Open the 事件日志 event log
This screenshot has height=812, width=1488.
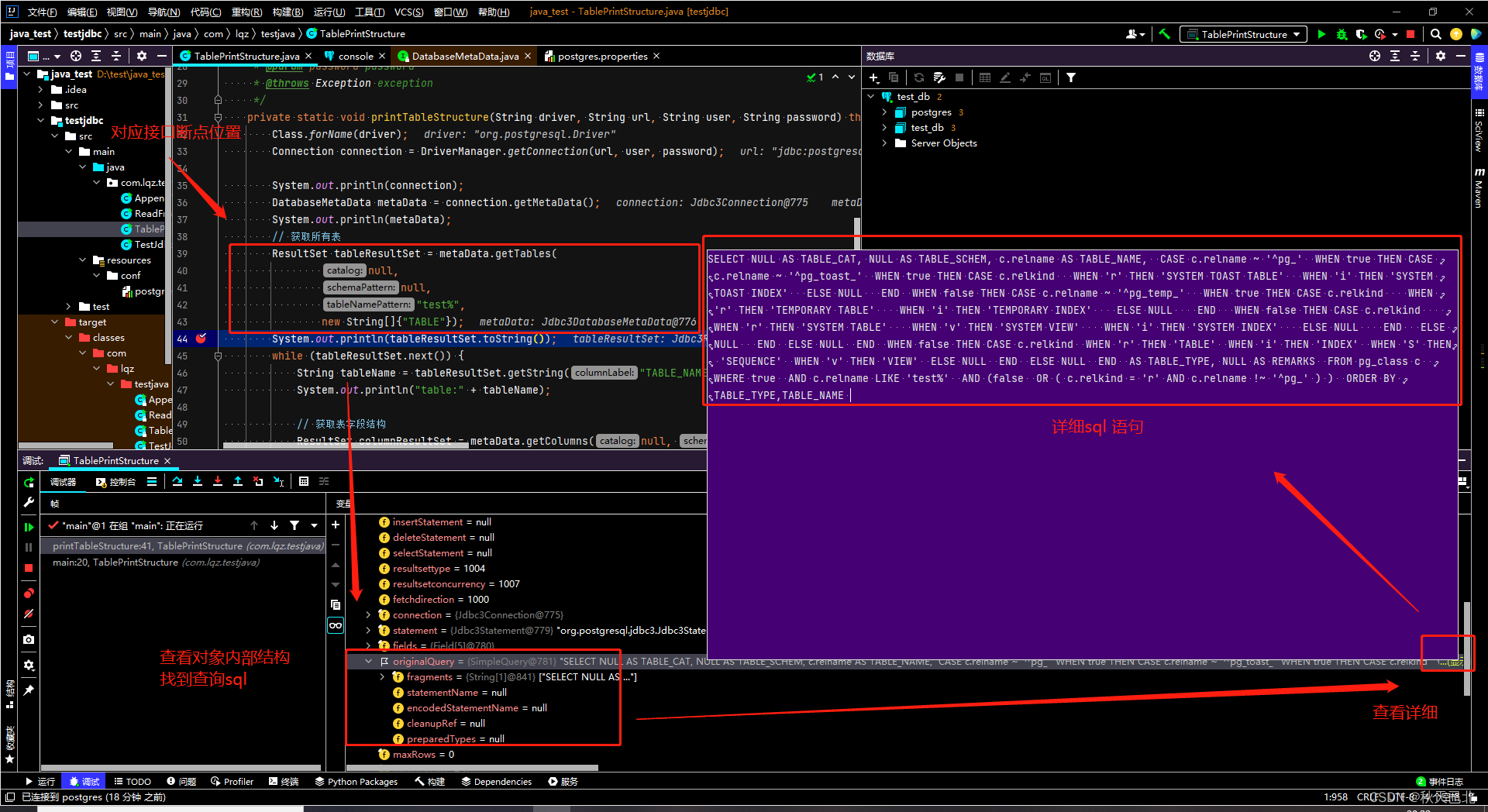click(1439, 781)
